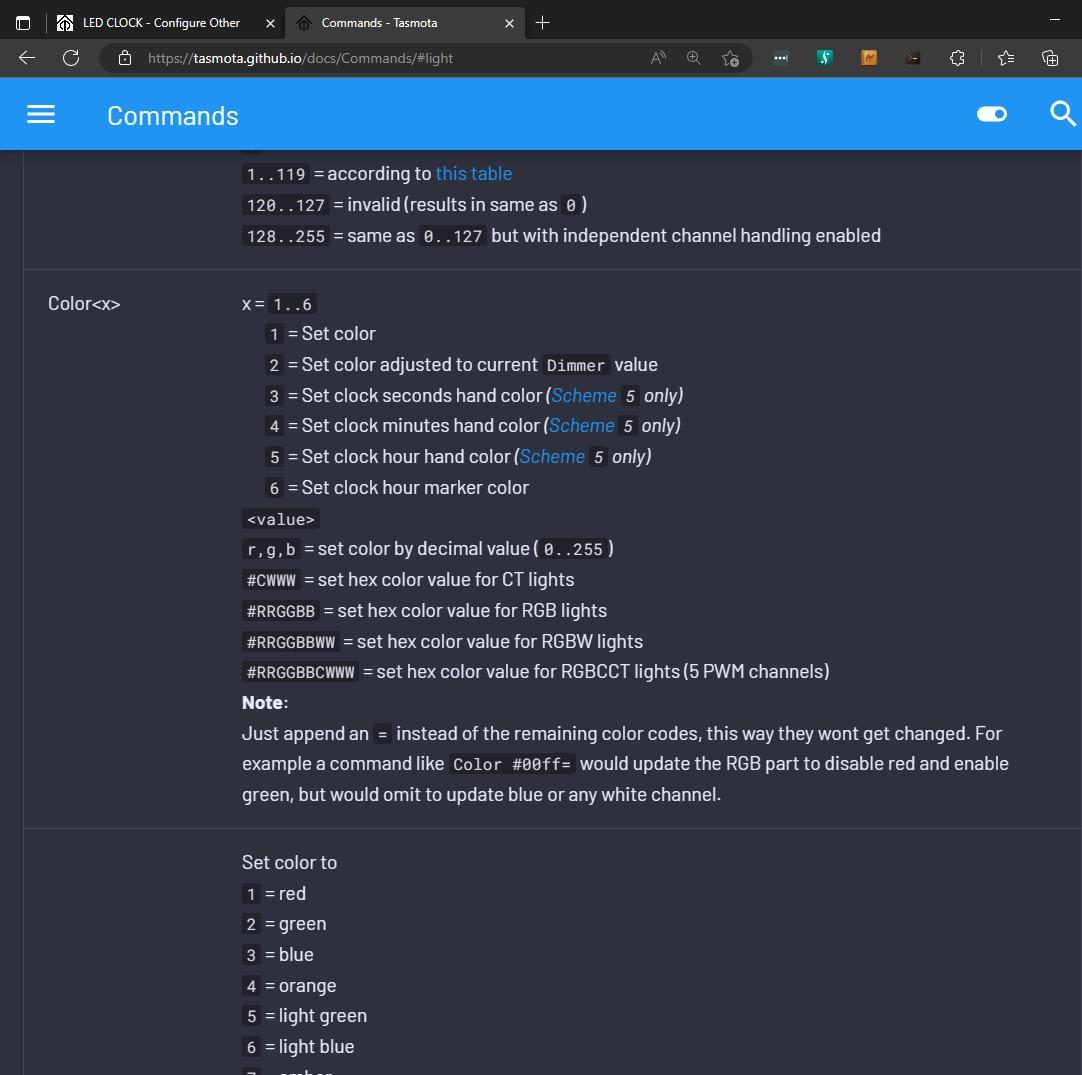Open the hamburger navigation menu

[41, 114]
